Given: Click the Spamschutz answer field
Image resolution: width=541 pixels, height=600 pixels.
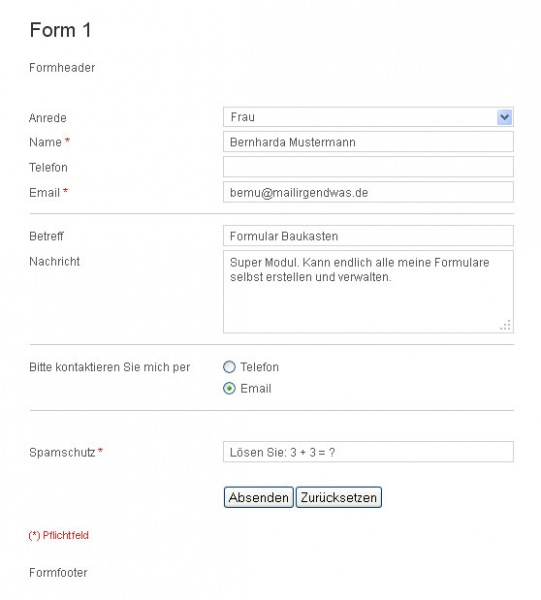Looking at the screenshot, I should [368, 452].
